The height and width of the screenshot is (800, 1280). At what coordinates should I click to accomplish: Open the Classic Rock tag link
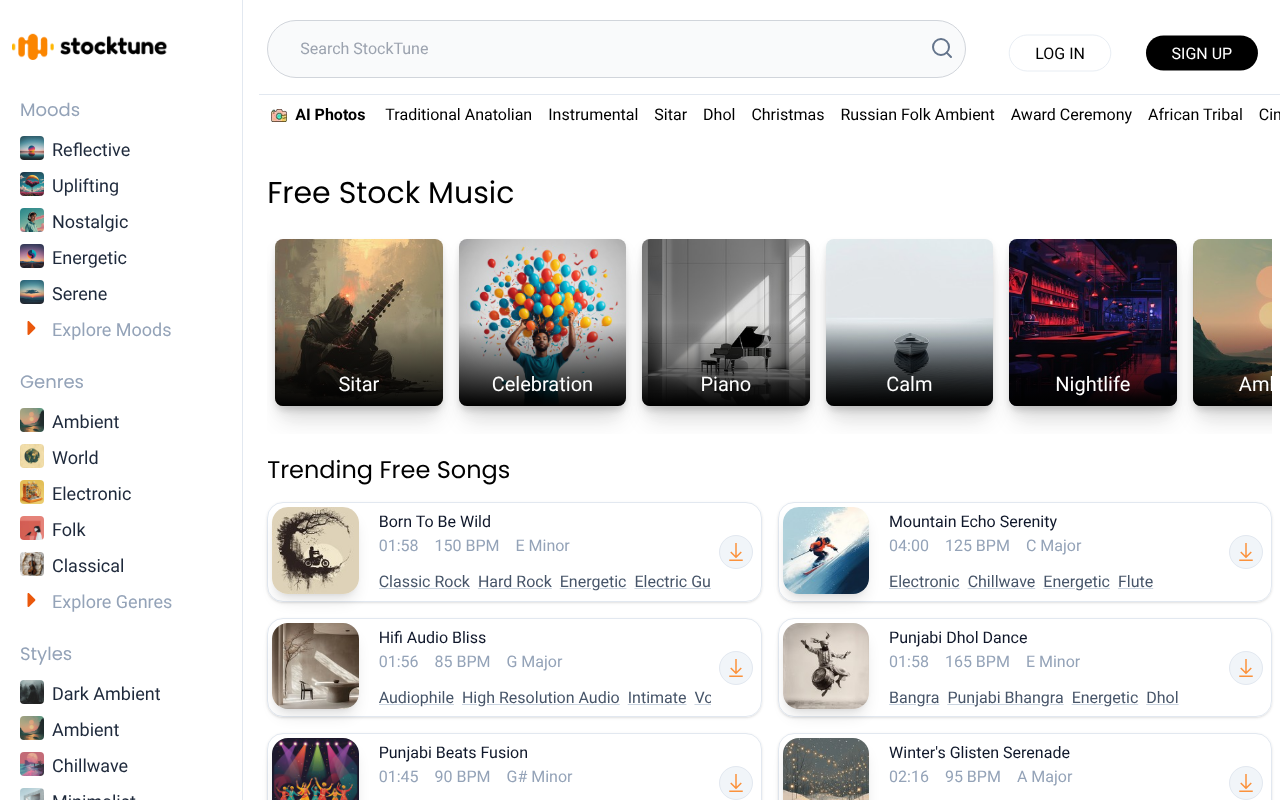(x=423, y=581)
